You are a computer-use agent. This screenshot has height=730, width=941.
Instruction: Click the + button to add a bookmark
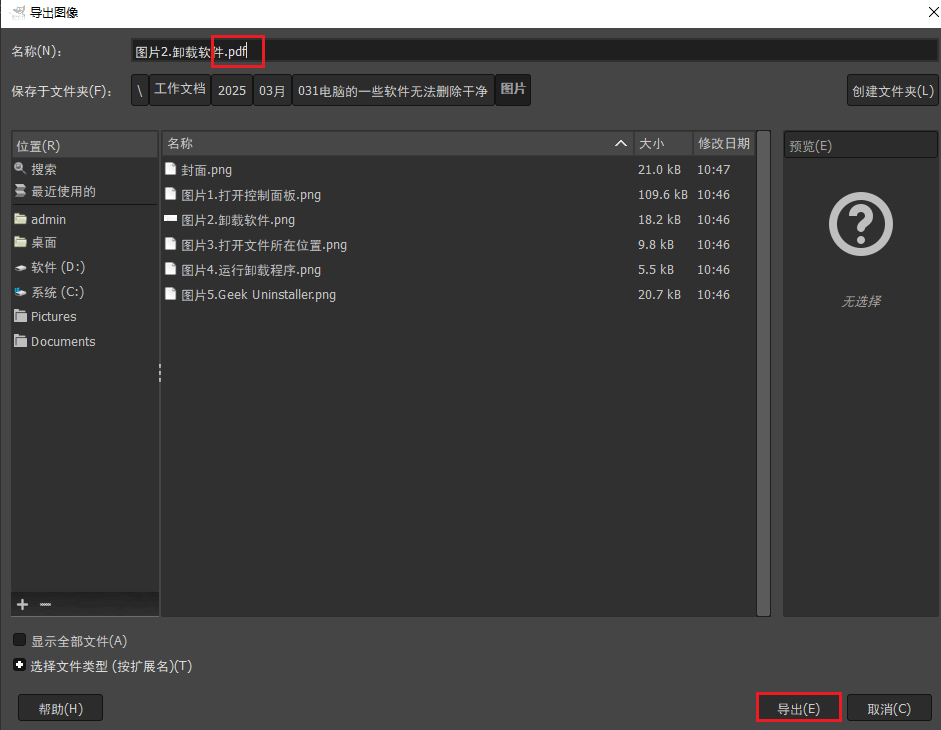[x=22, y=604]
